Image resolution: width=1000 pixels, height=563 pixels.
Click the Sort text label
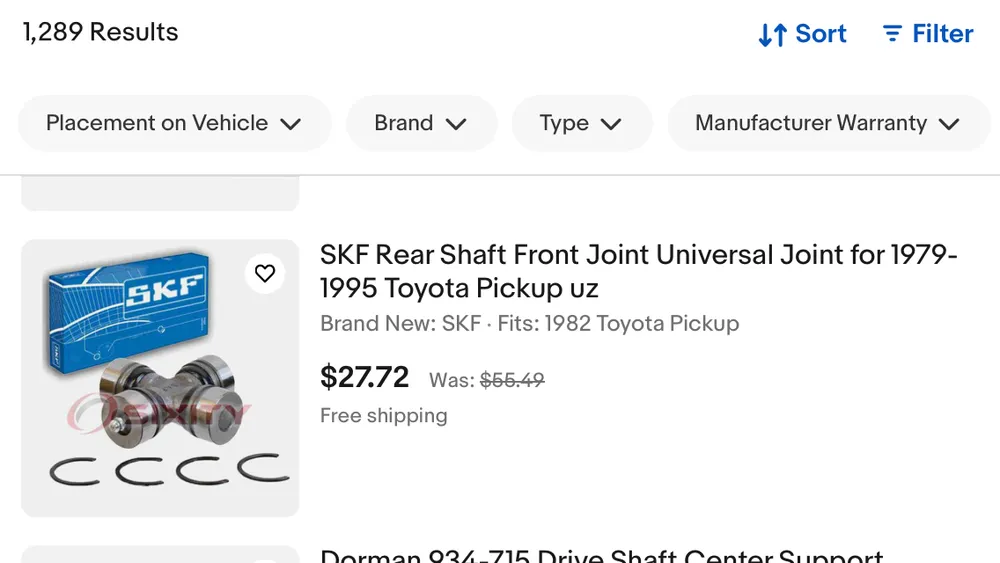click(821, 34)
